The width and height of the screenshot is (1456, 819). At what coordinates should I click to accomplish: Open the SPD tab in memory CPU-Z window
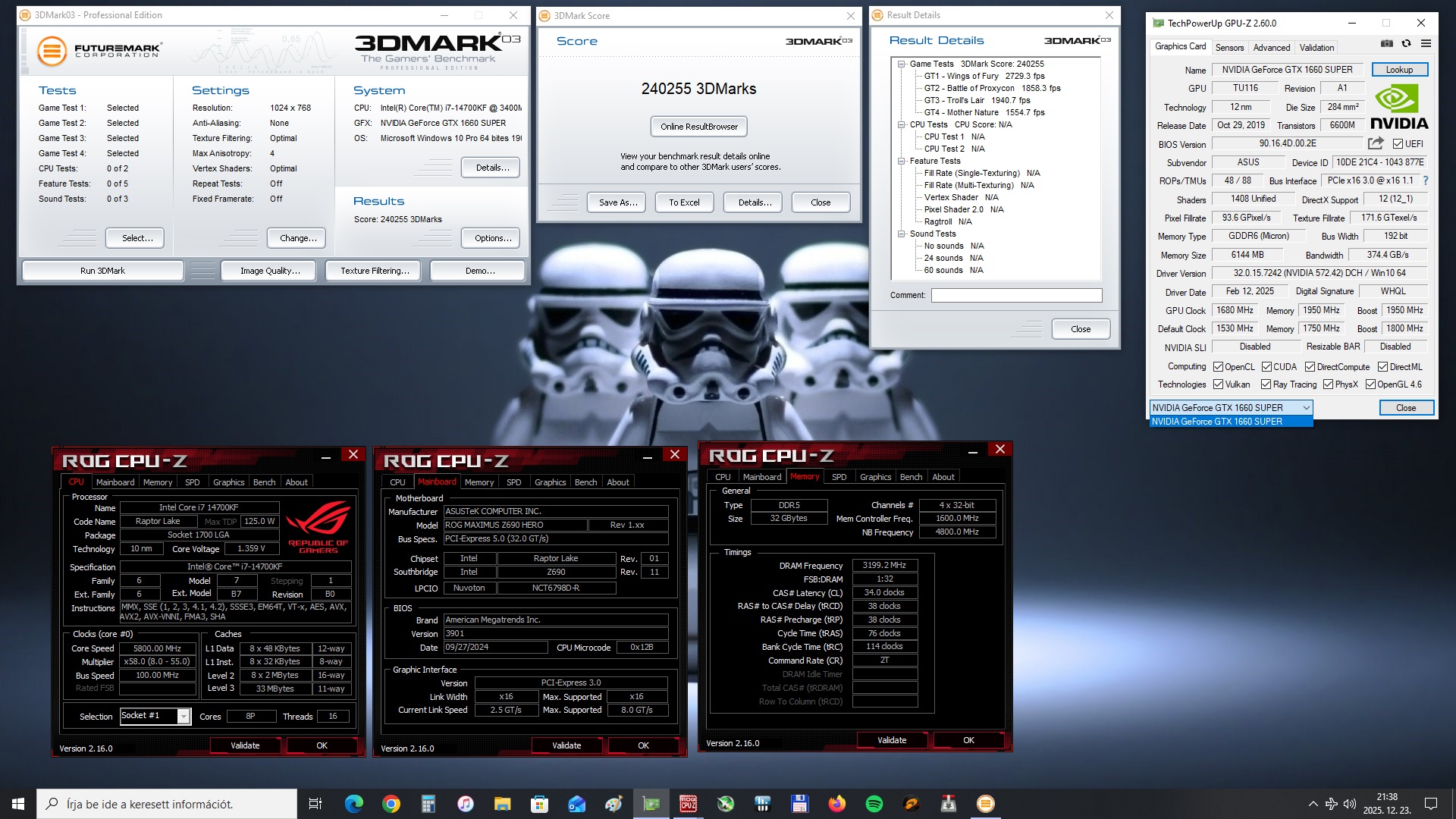(839, 477)
